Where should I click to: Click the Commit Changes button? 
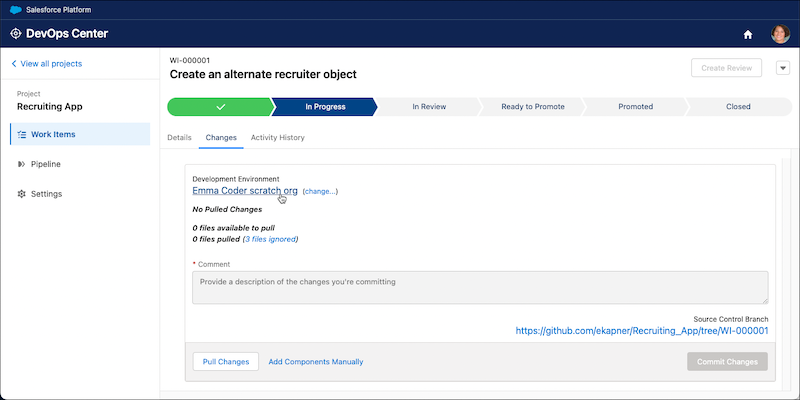[x=727, y=362]
